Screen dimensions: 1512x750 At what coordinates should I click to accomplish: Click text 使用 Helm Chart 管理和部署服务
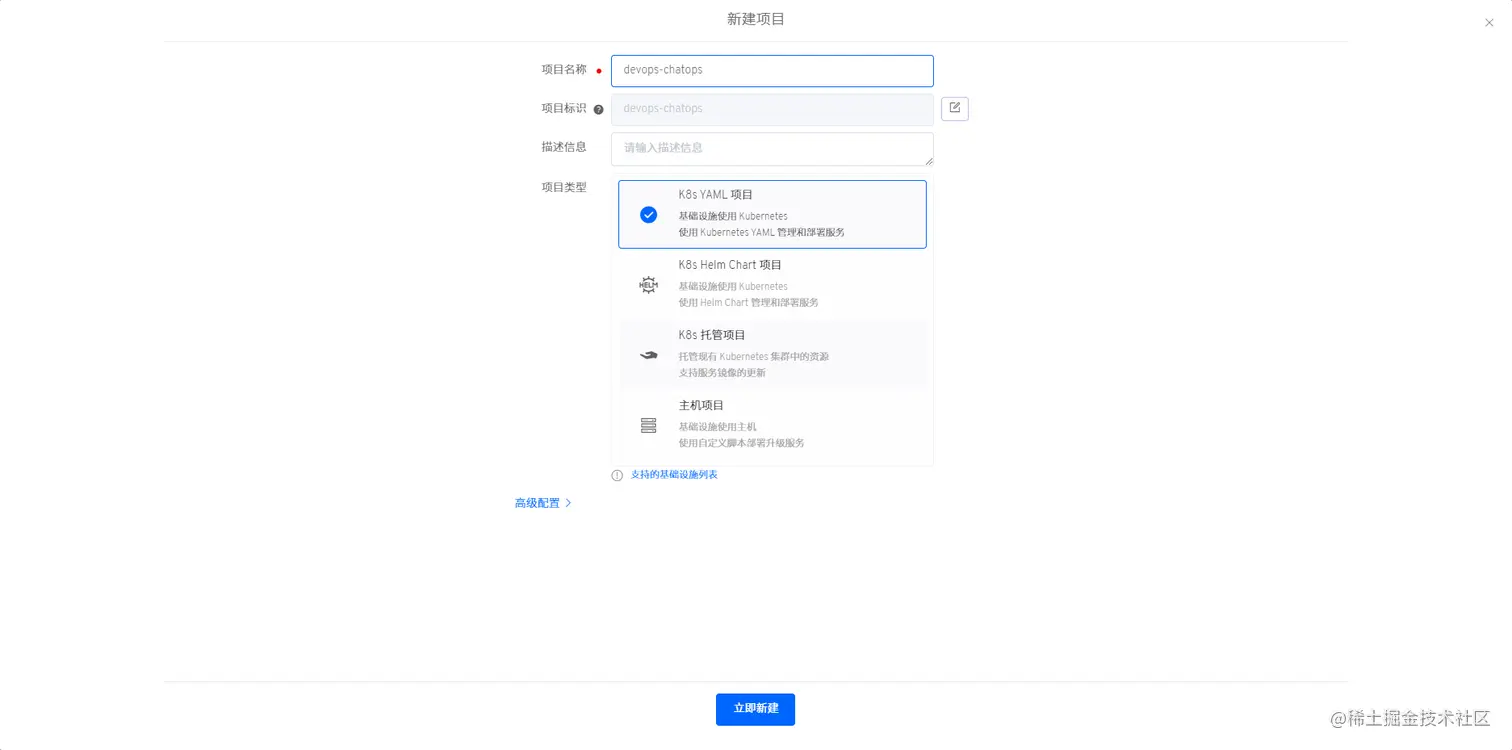(748, 303)
